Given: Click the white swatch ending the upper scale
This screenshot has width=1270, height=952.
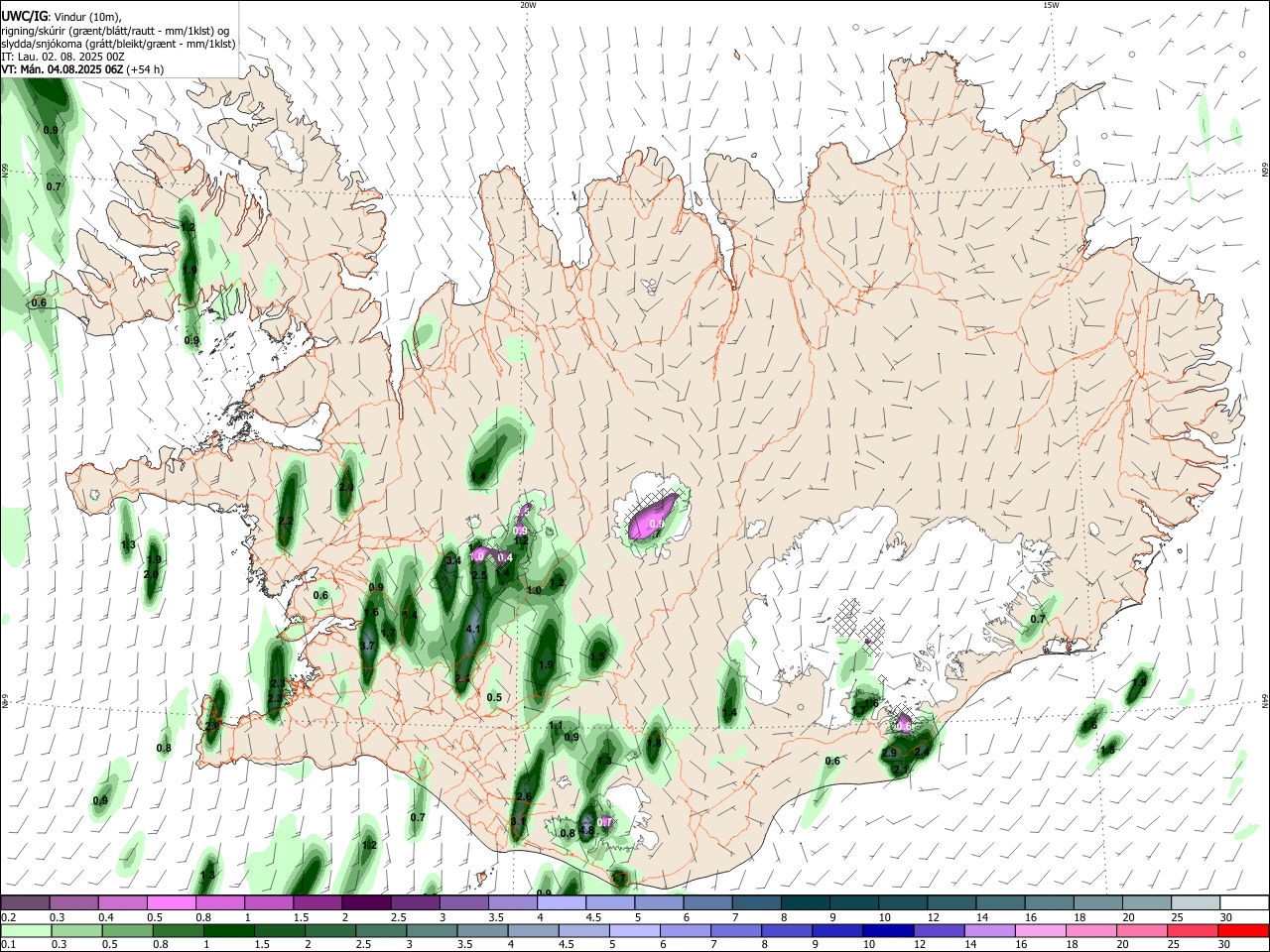Looking at the screenshot, I should (1245, 902).
